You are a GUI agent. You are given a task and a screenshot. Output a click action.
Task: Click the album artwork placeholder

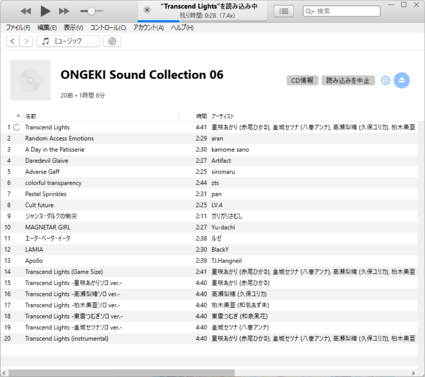pyautogui.click(x=30, y=80)
